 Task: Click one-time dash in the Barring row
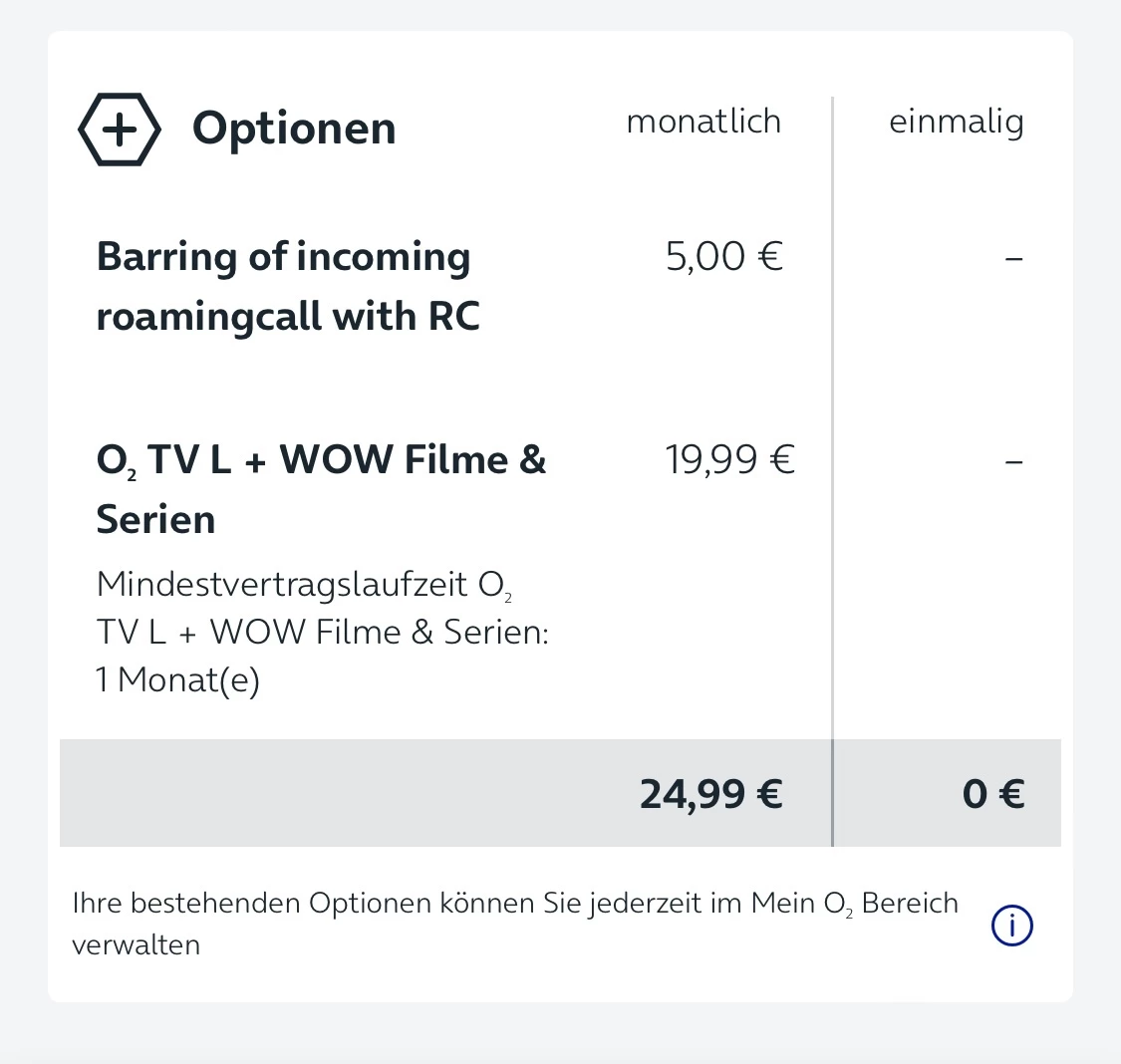coord(1013,259)
